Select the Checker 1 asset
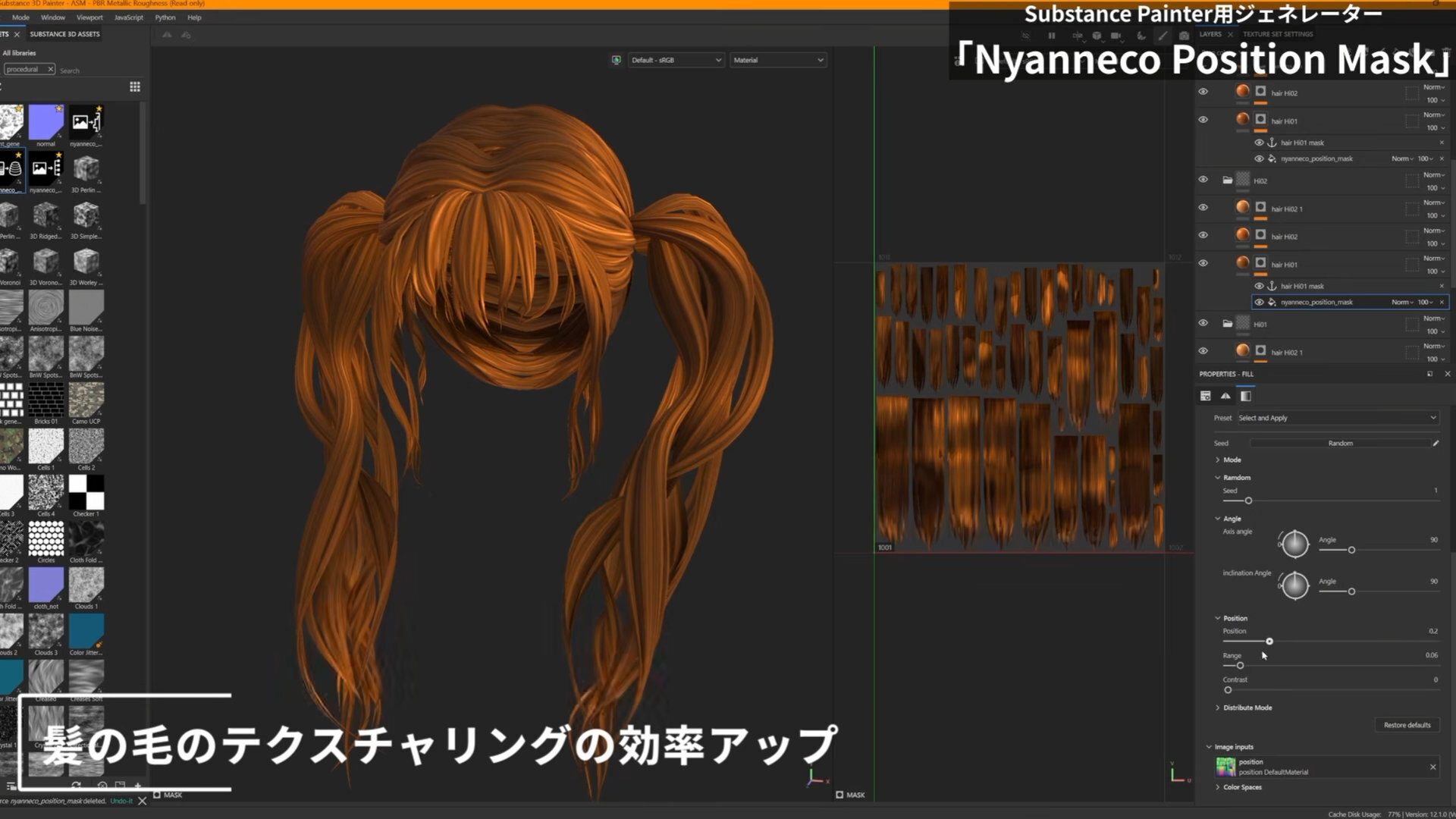The width and height of the screenshot is (1456, 819). [86, 492]
